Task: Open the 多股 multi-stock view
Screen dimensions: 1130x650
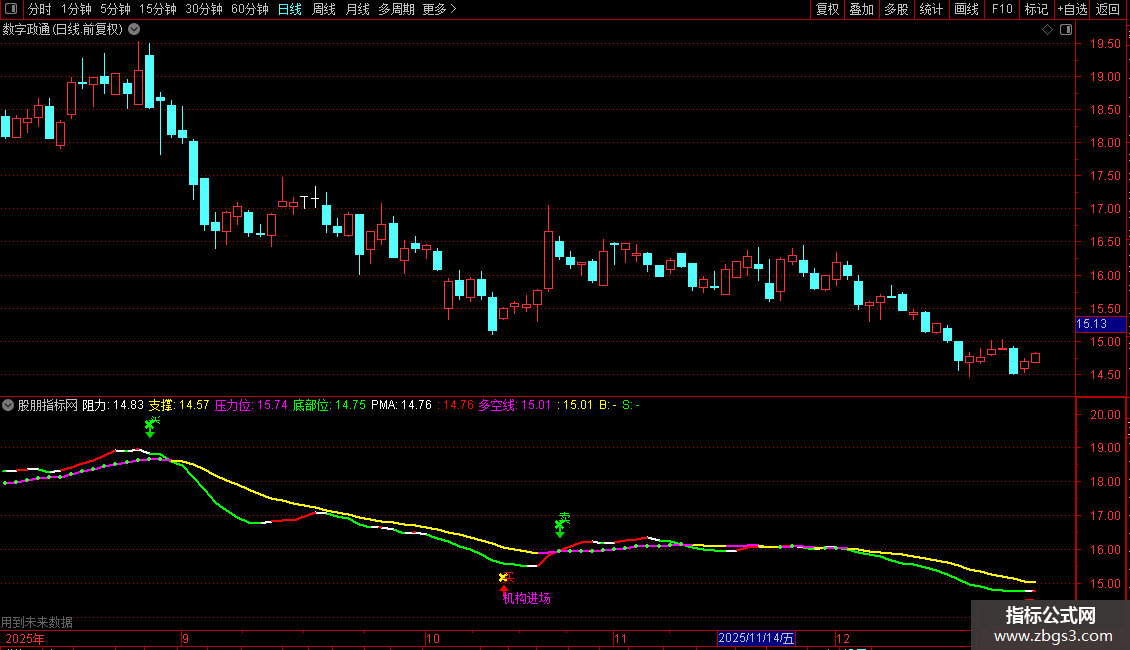Action: pyautogui.click(x=896, y=9)
